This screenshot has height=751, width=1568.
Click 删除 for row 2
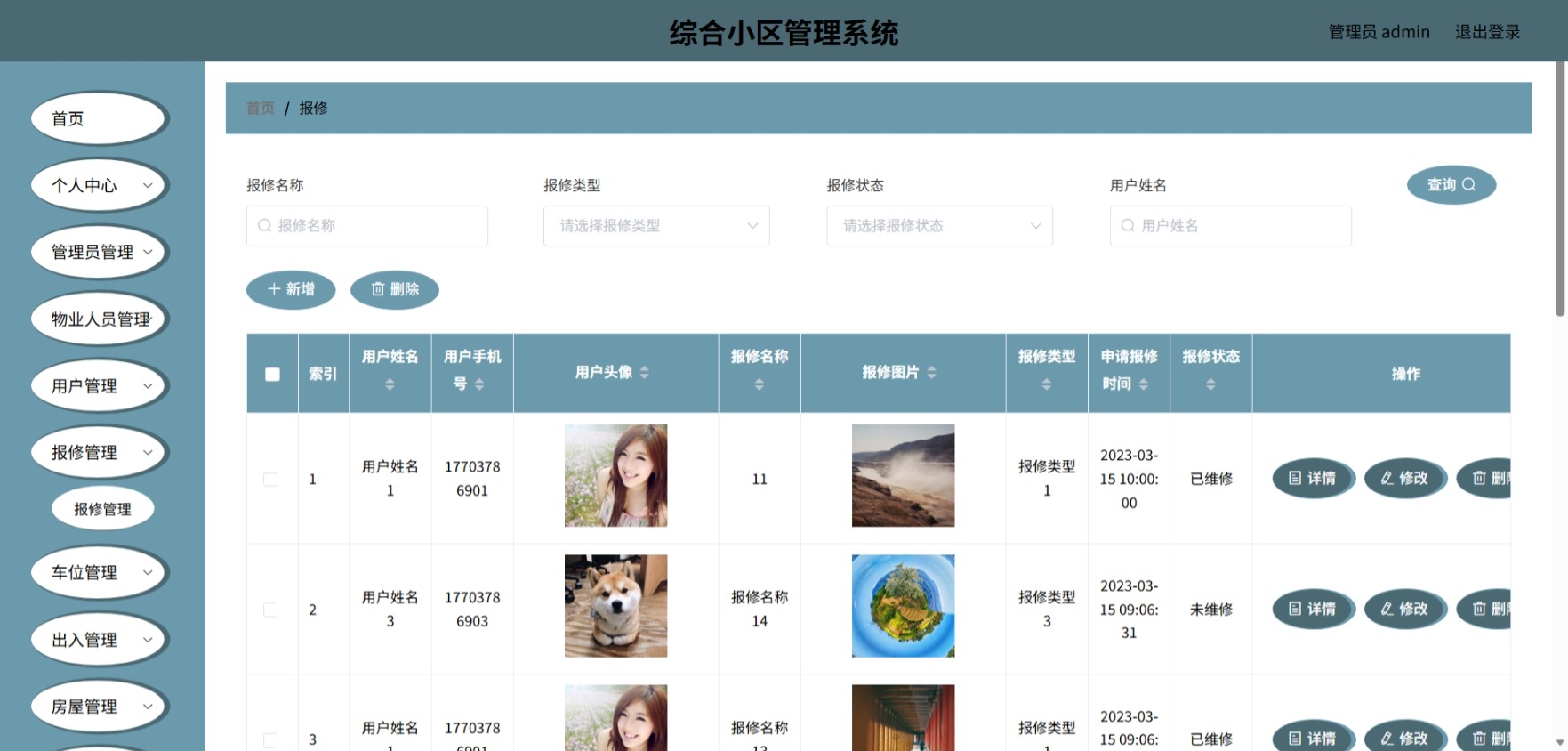[1484, 609]
